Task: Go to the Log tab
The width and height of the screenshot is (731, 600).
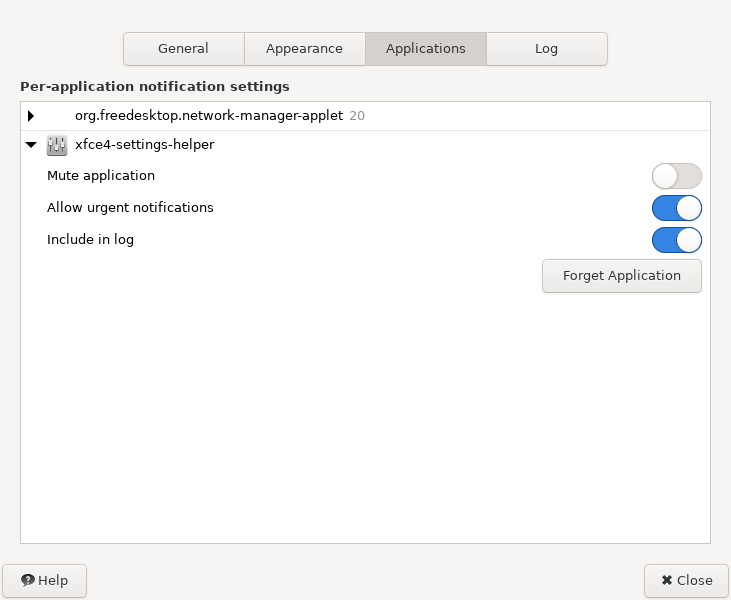Action: tap(546, 49)
